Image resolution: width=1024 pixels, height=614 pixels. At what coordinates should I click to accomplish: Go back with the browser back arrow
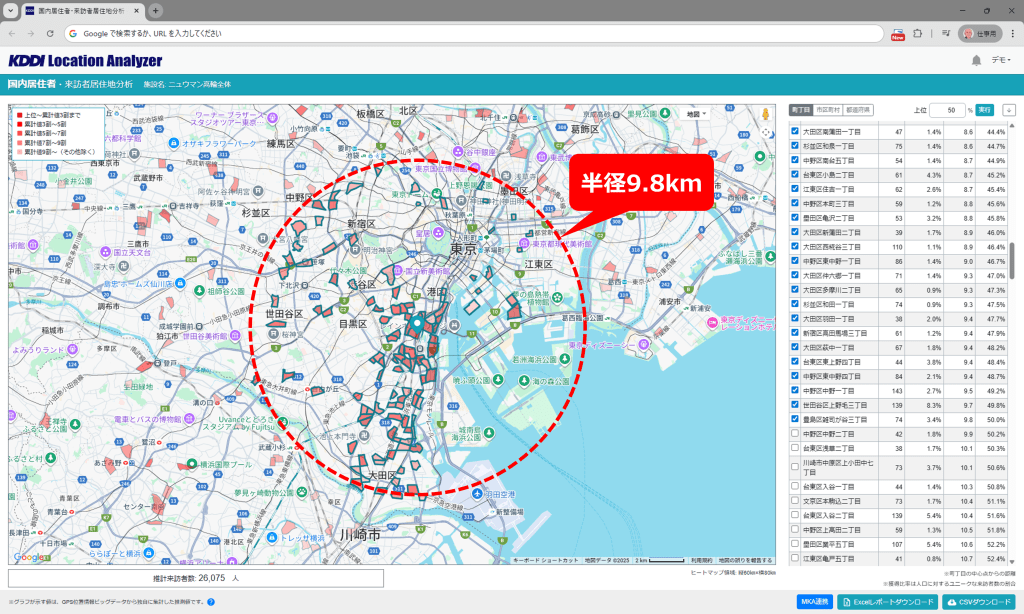point(12,33)
